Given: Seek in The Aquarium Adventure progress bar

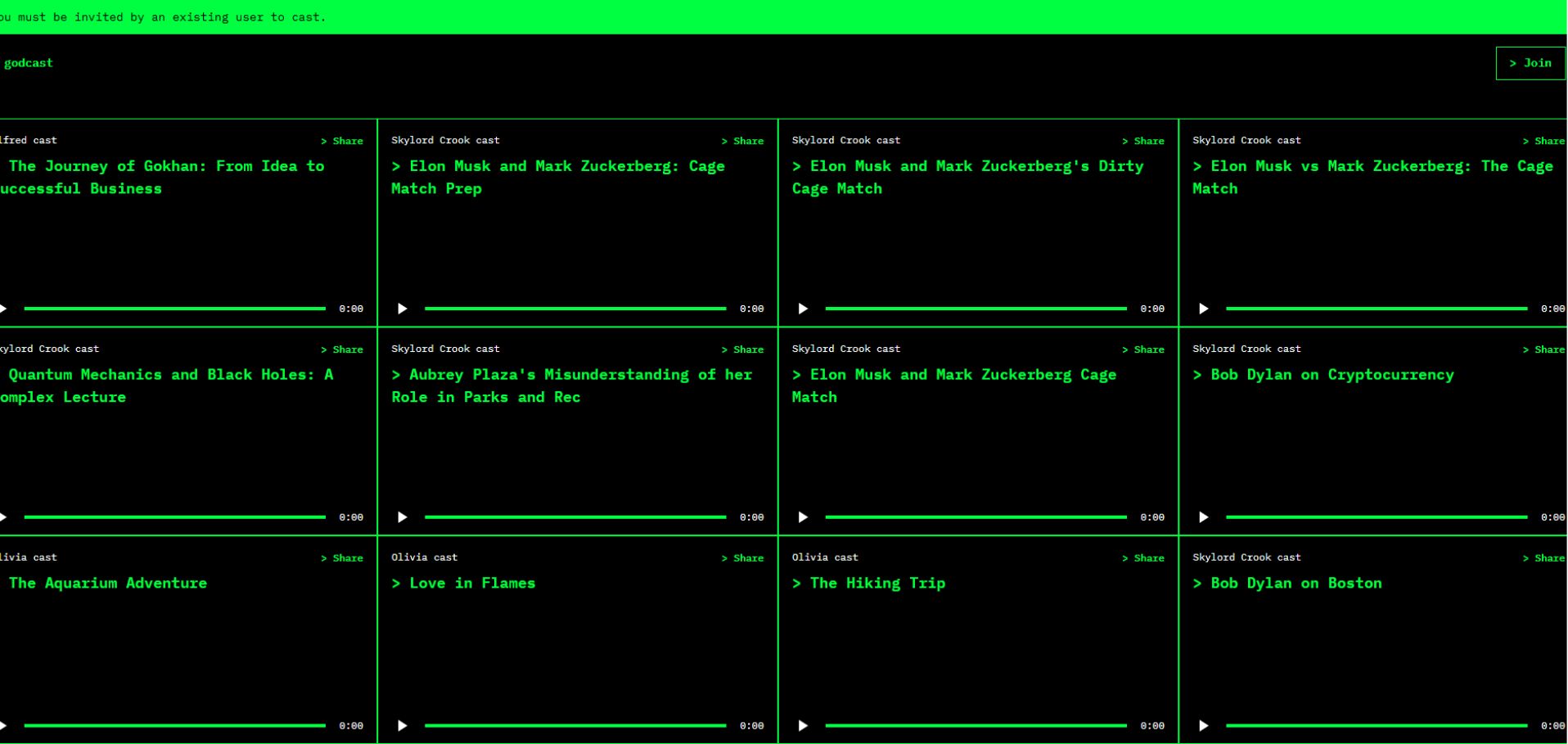Looking at the screenshot, I should 175,726.
